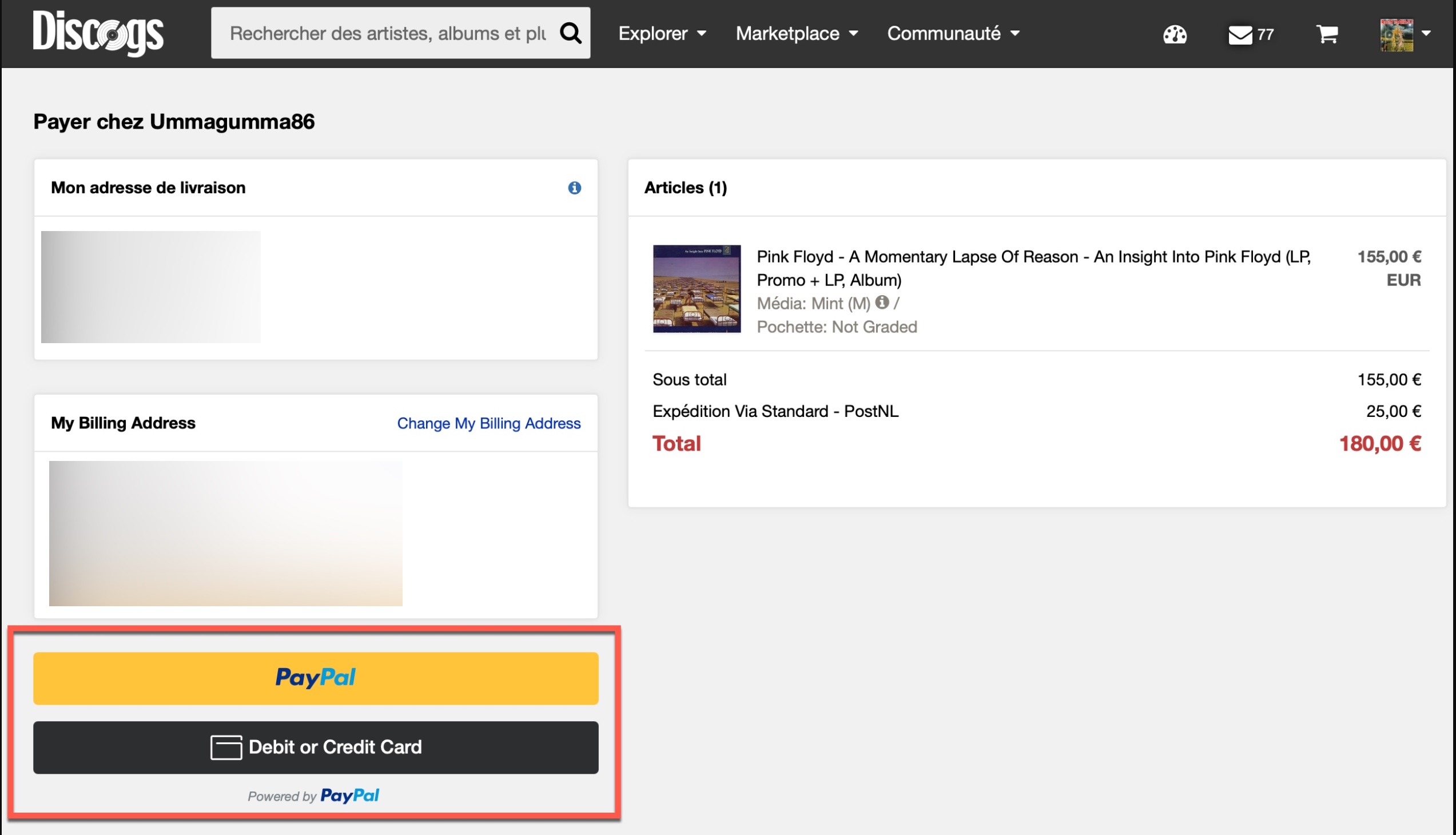The width and height of the screenshot is (1456, 835).
Task: Click the Powered by PayPal logo
Action: click(x=349, y=796)
